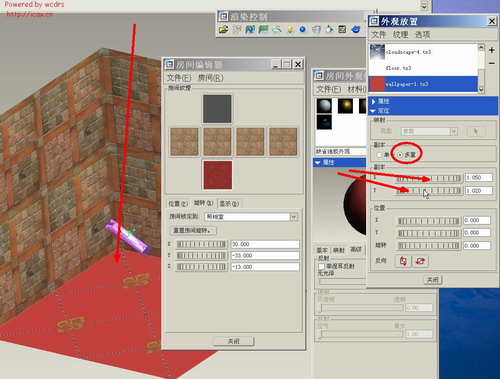Switch to the 位置 tab in room editor
The width and height of the screenshot is (500, 379).
[178, 203]
